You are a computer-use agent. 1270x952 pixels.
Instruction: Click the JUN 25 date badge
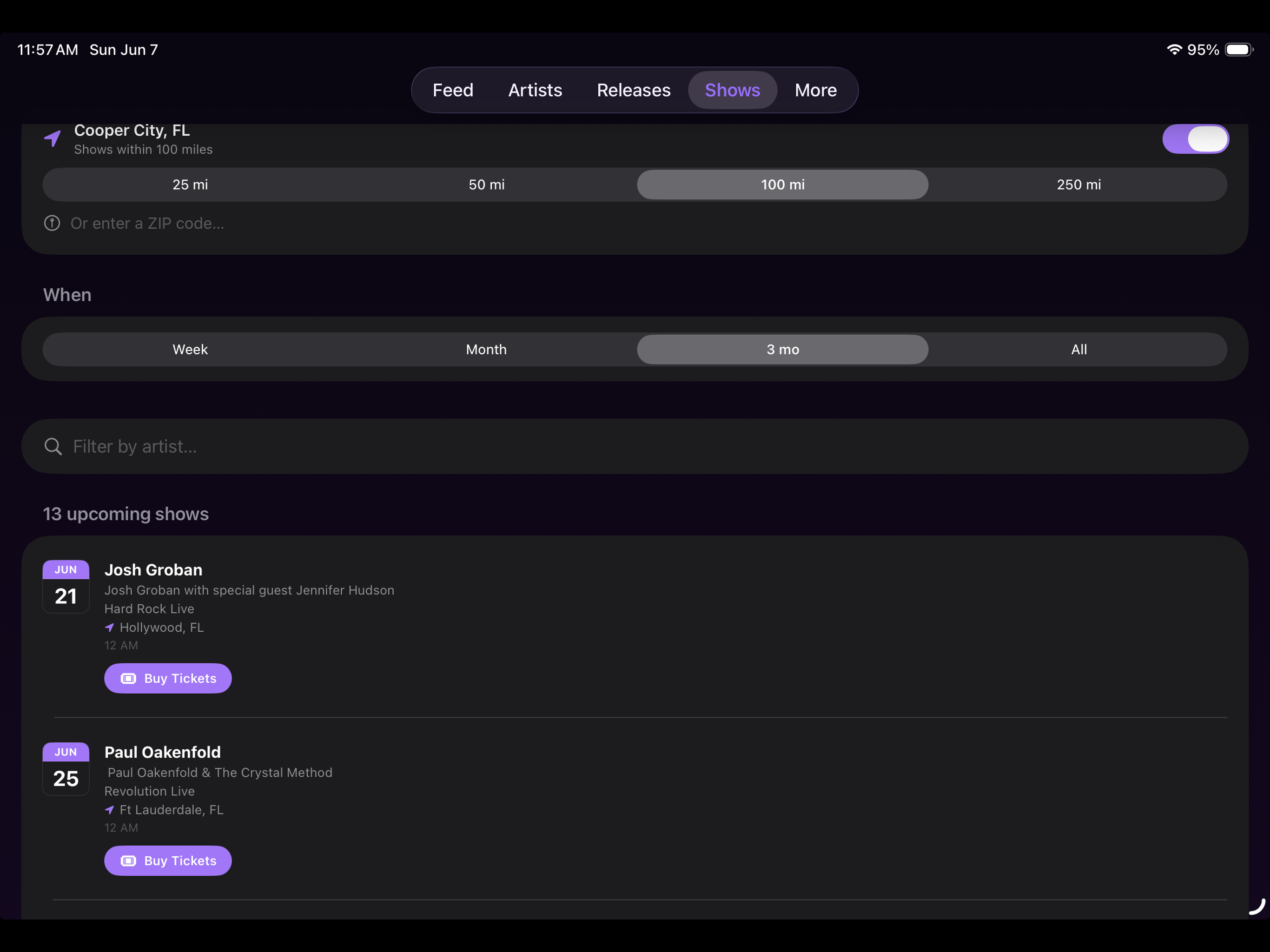tap(66, 768)
